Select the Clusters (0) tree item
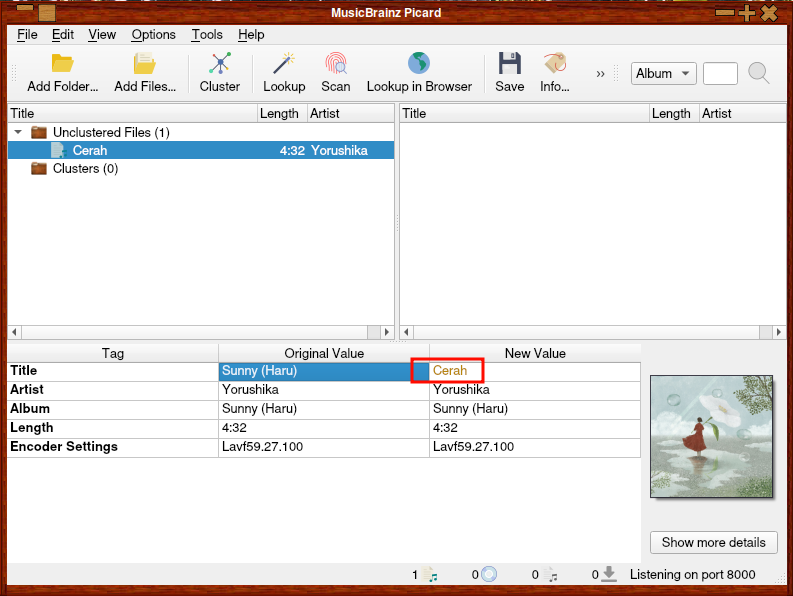Viewport: 793px width, 596px height. click(x=85, y=169)
